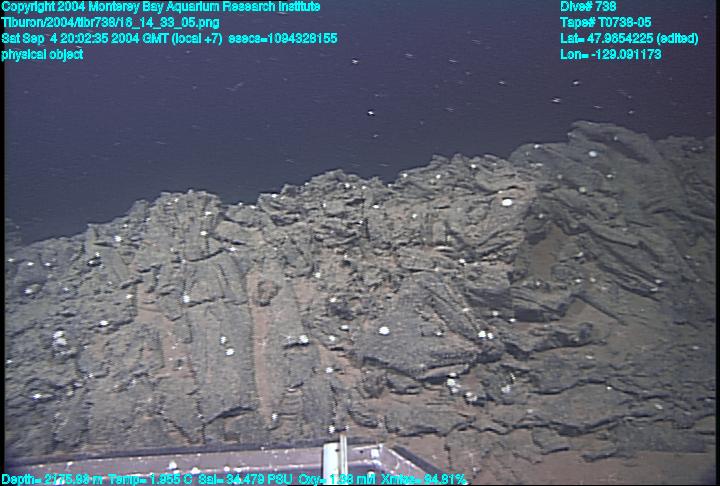Image resolution: width=720 pixels, height=486 pixels.
Task: Select the file path 'Tiburon/2004/tibr738/18_14_33_05.png'
Action: (110, 23)
